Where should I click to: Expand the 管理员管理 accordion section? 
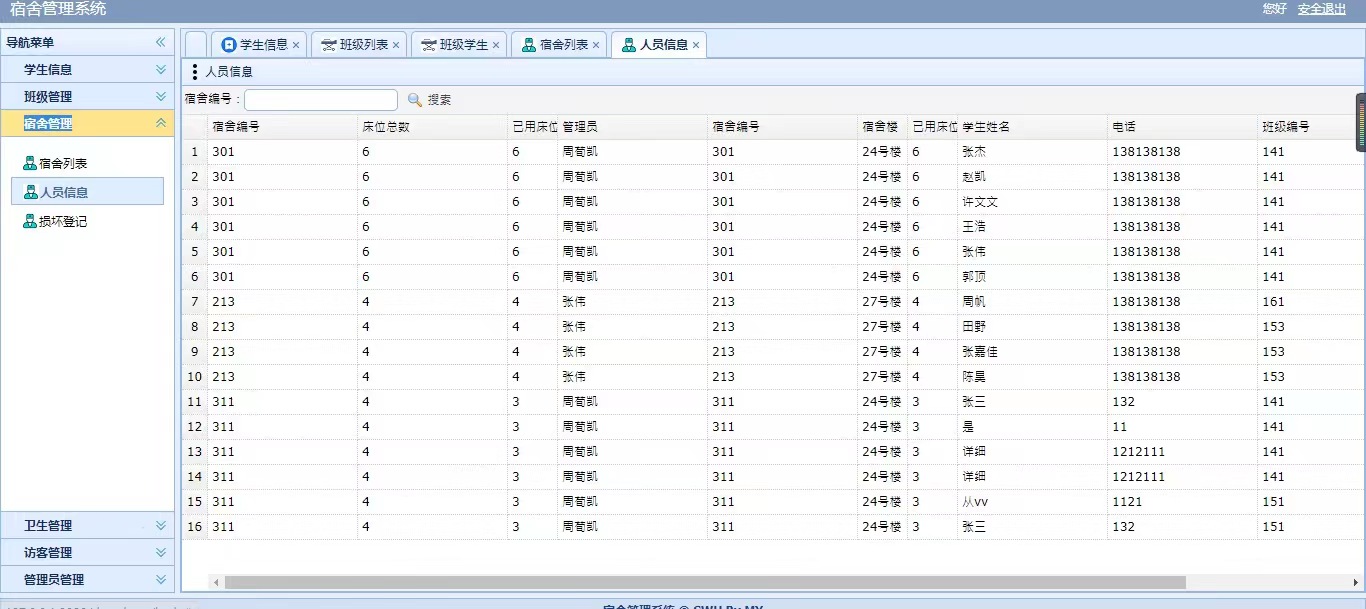click(x=160, y=579)
